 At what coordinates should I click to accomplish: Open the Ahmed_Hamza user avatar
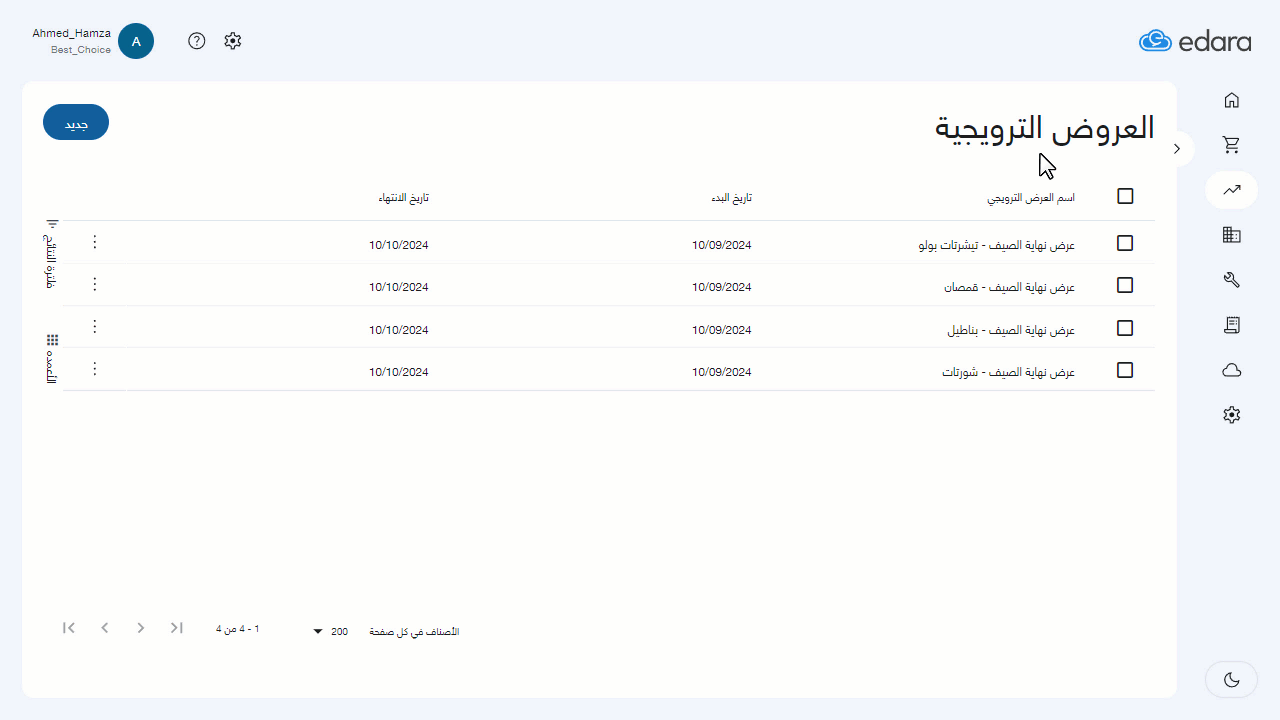[x=136, y=41]
